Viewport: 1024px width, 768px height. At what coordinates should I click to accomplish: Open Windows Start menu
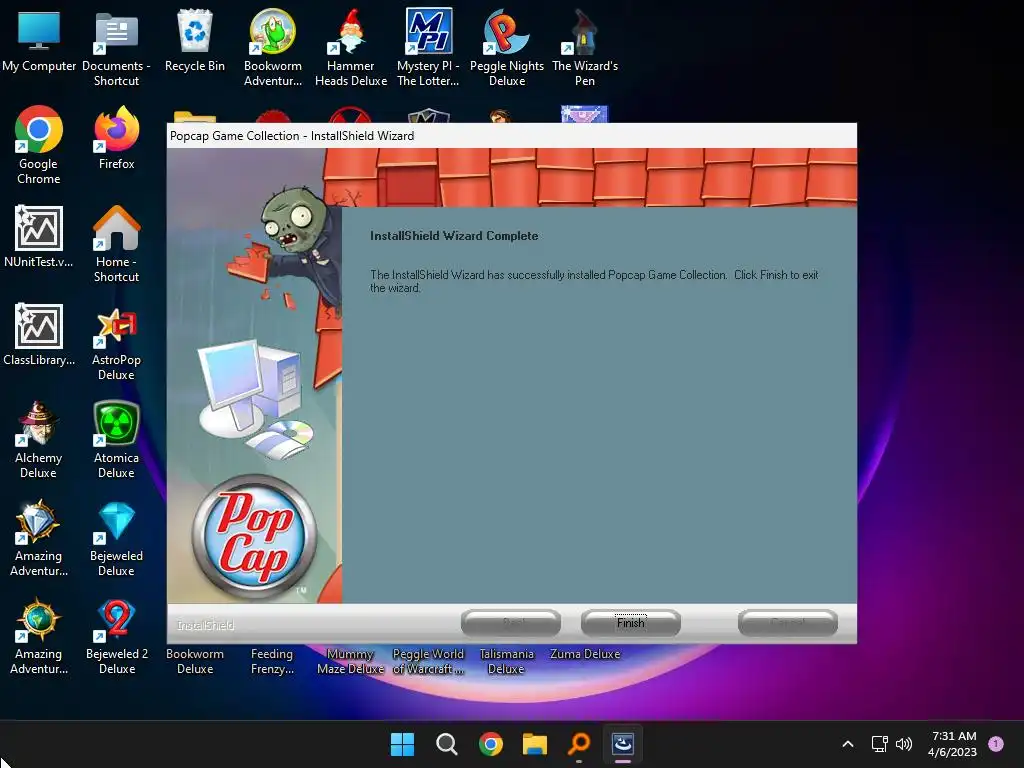pos(402,744)
